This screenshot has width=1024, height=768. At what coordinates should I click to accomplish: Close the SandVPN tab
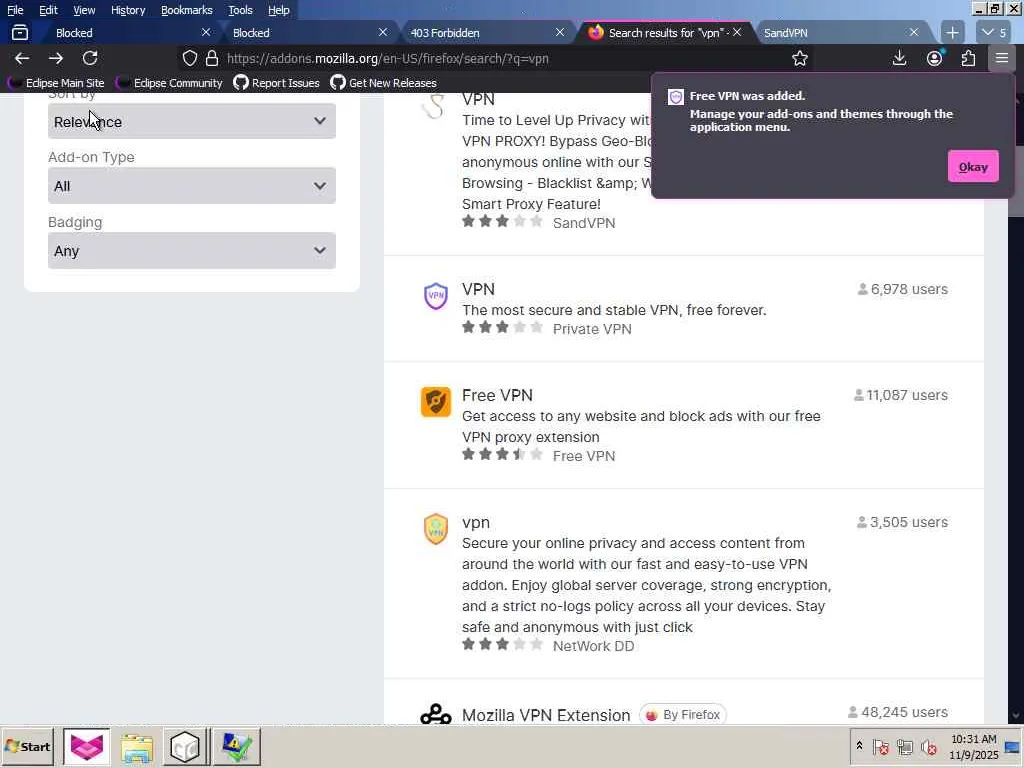pos(914,32)
